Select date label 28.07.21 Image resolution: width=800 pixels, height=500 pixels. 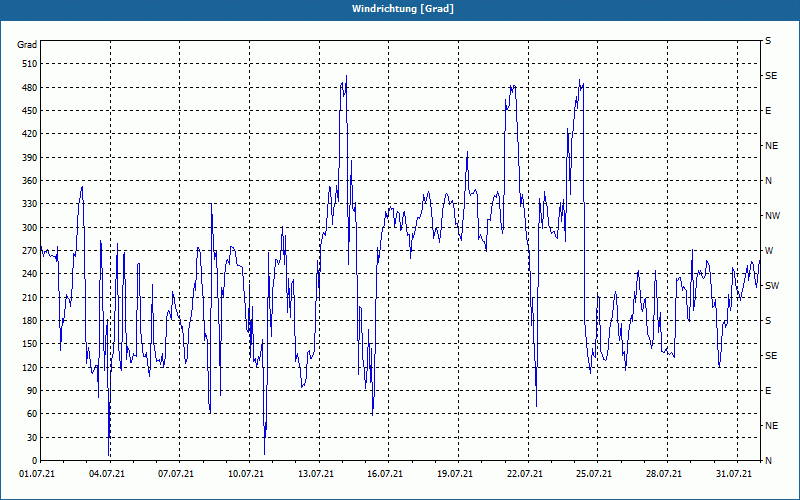pos(664,474)
